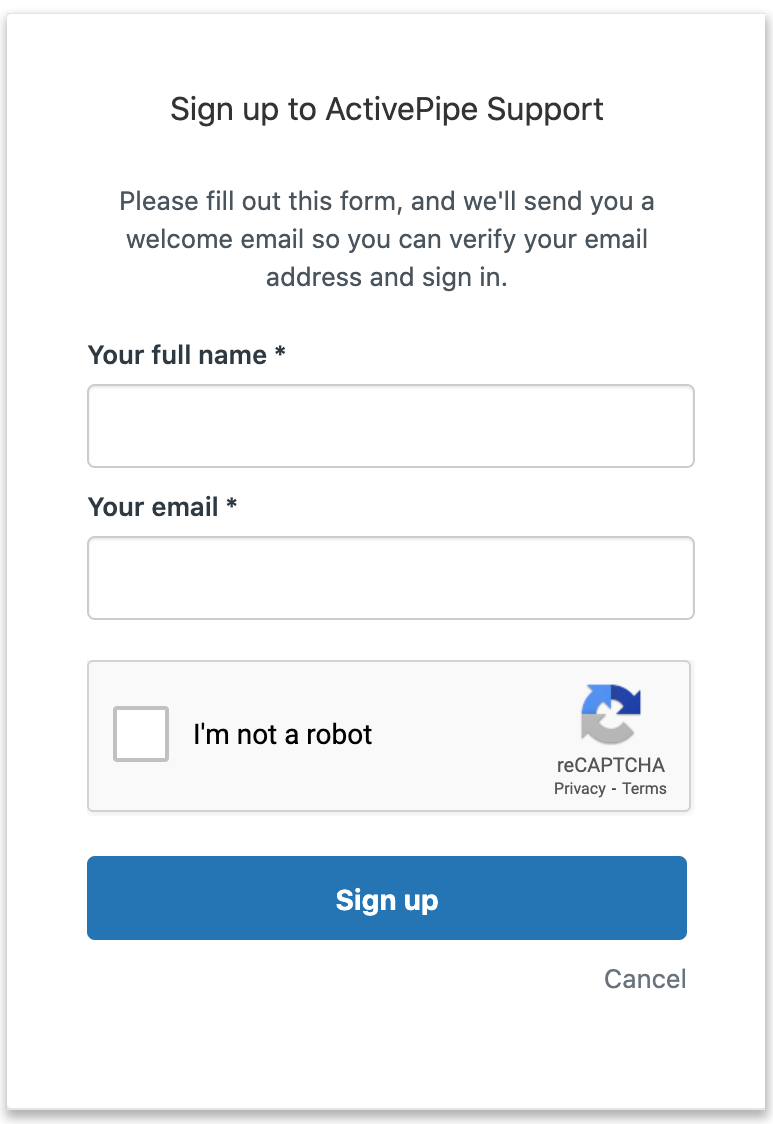Select the "Cancel" link
The height and width of the screenshot is (1124, 773).
coord(645,979)
